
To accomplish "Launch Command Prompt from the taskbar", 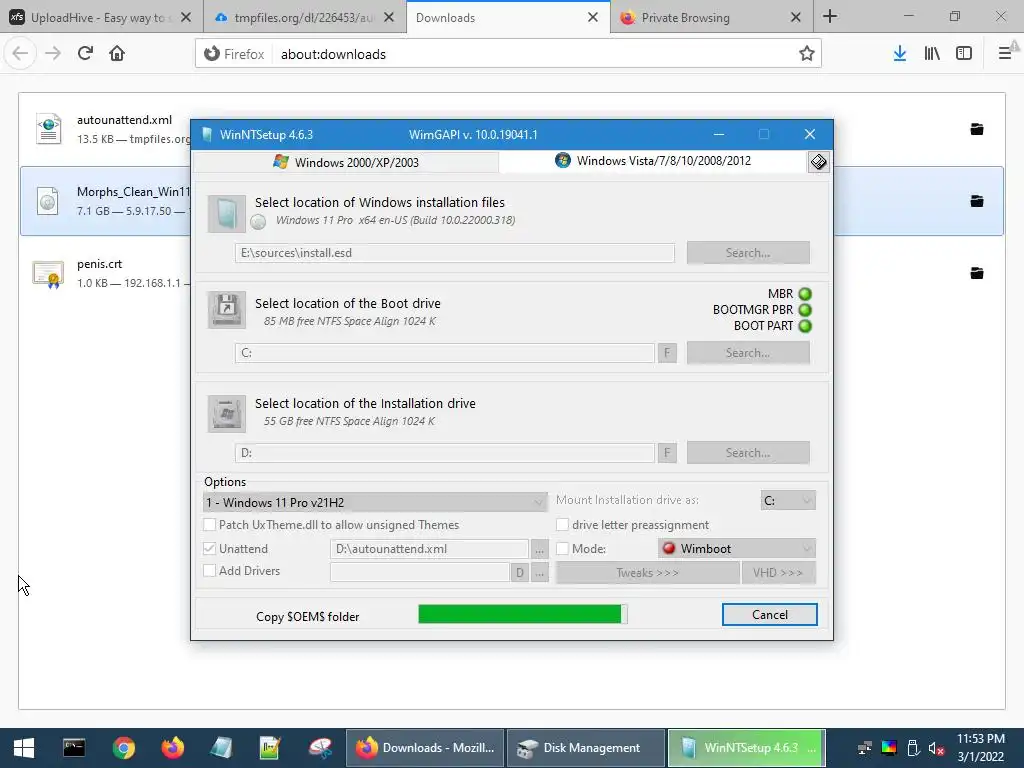I will pos(74,748).
